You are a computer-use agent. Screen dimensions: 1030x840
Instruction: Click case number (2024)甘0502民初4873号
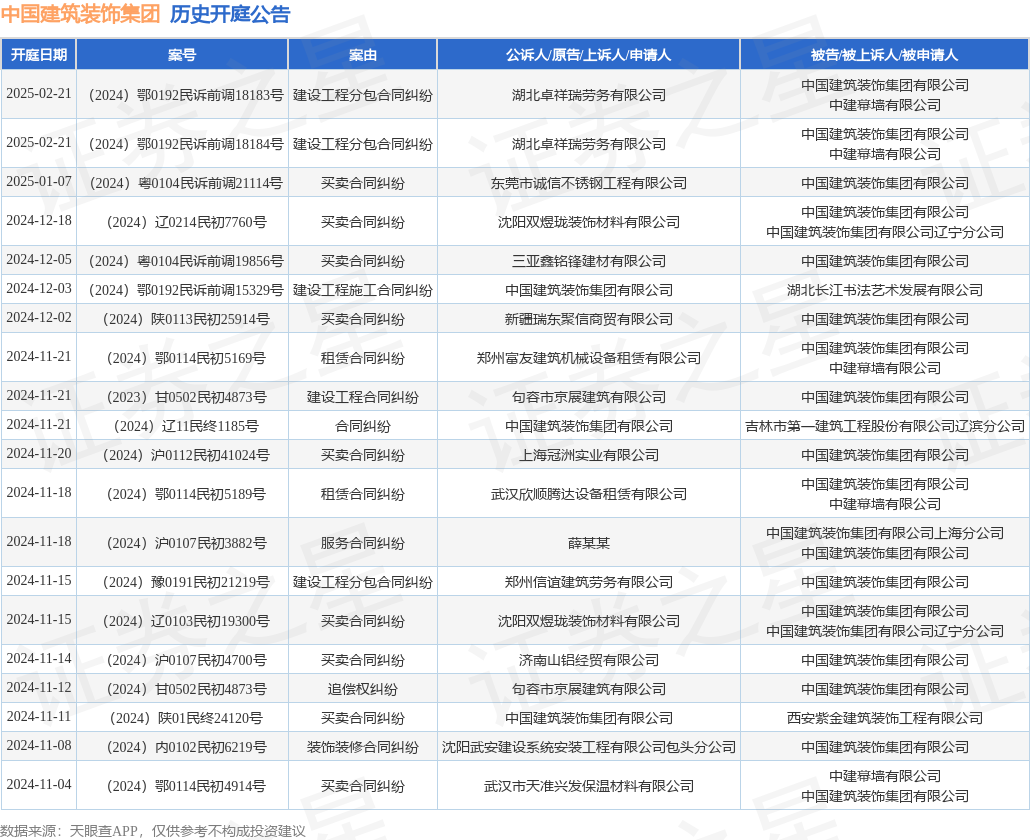186,689
